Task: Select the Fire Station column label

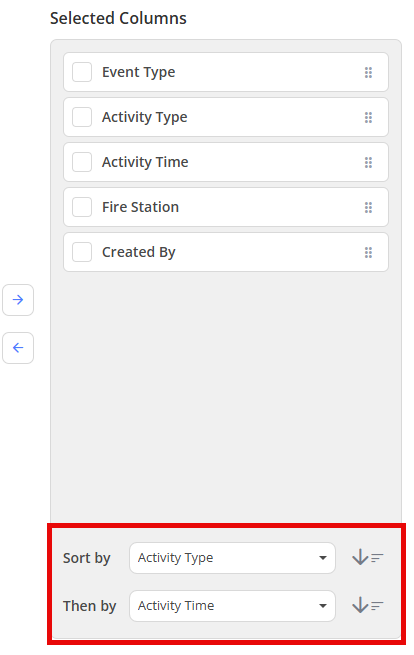Action: 140,207
